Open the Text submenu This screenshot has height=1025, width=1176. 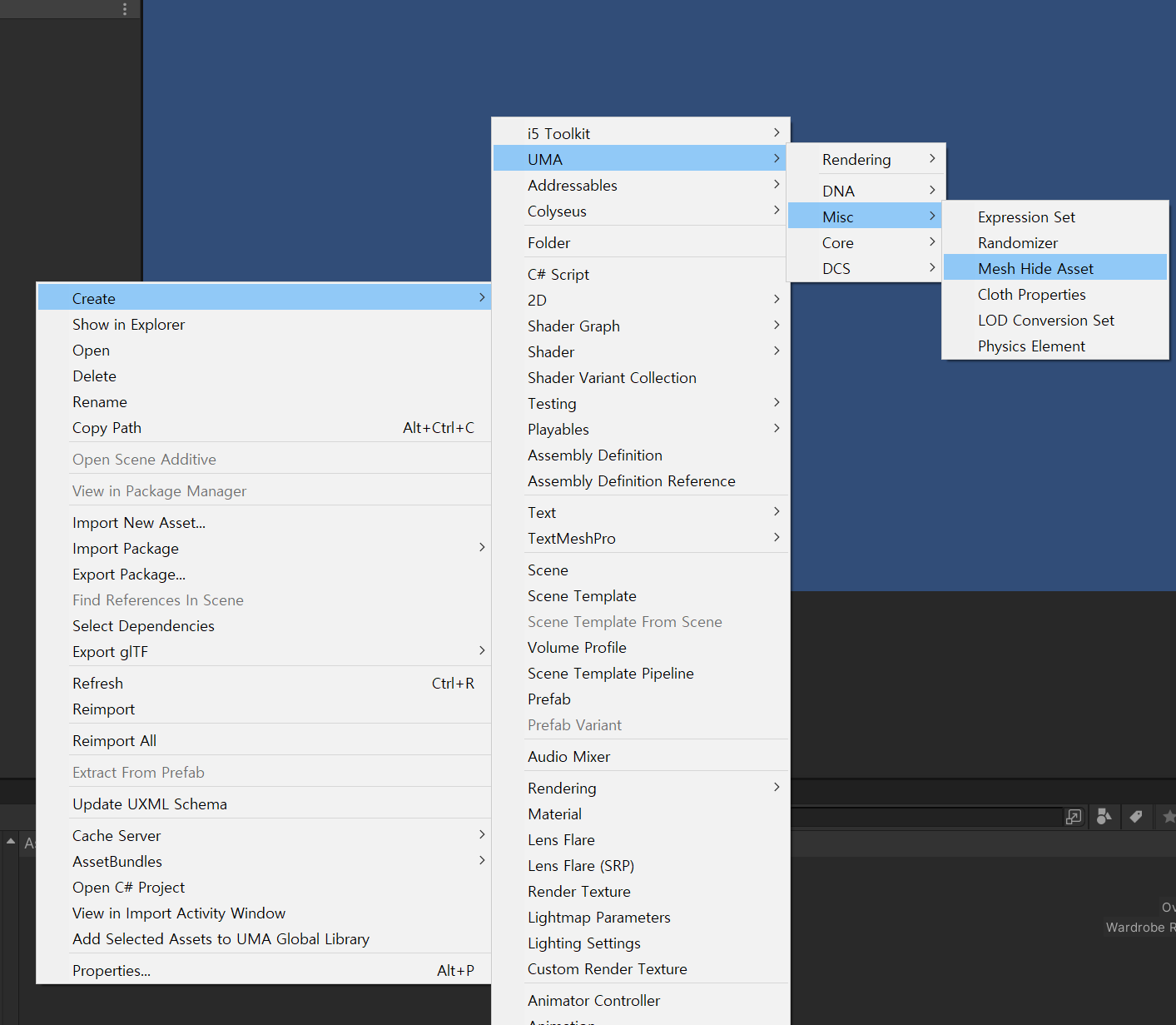[640, 512]
